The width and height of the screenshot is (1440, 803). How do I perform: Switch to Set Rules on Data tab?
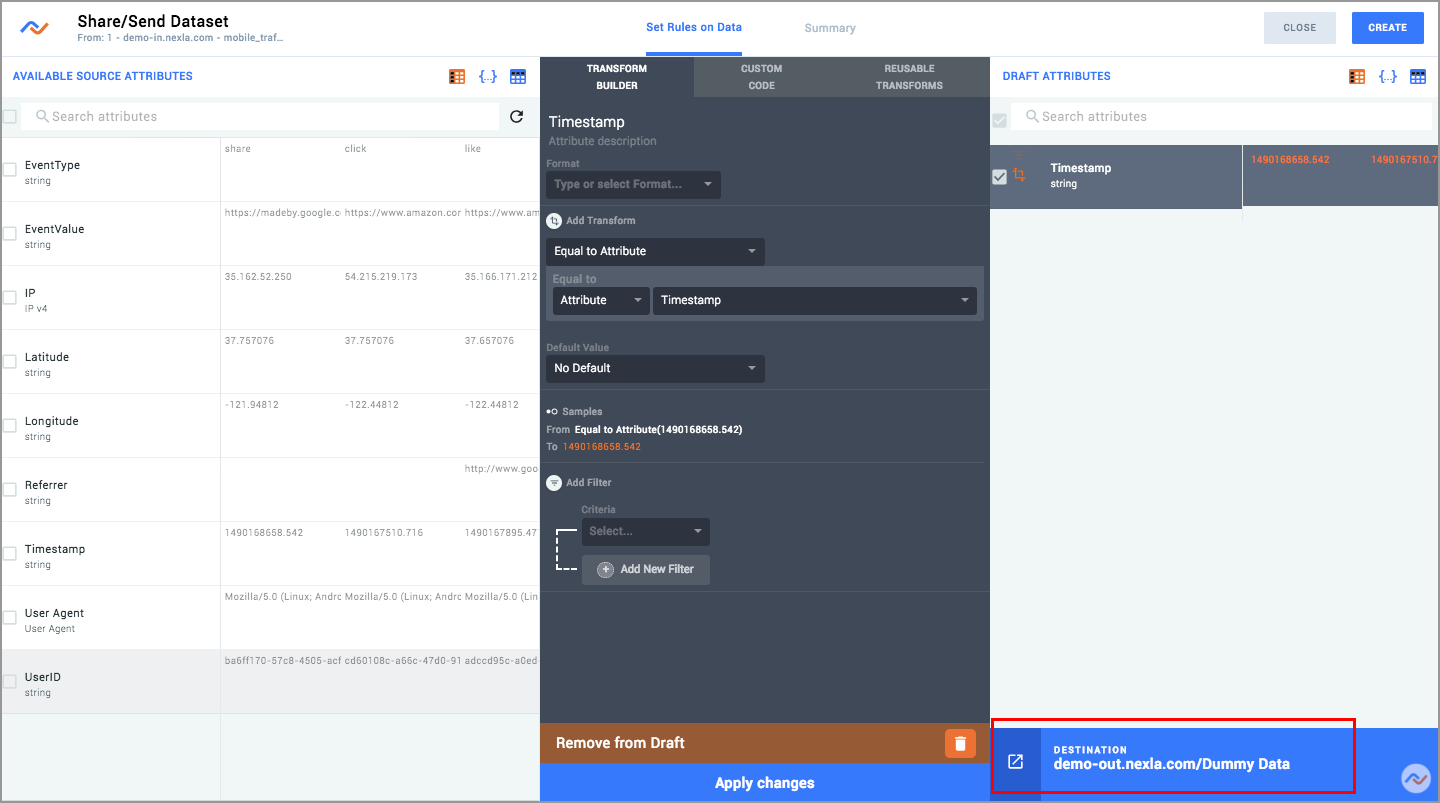pyautogui.click(x=694, y=27)
